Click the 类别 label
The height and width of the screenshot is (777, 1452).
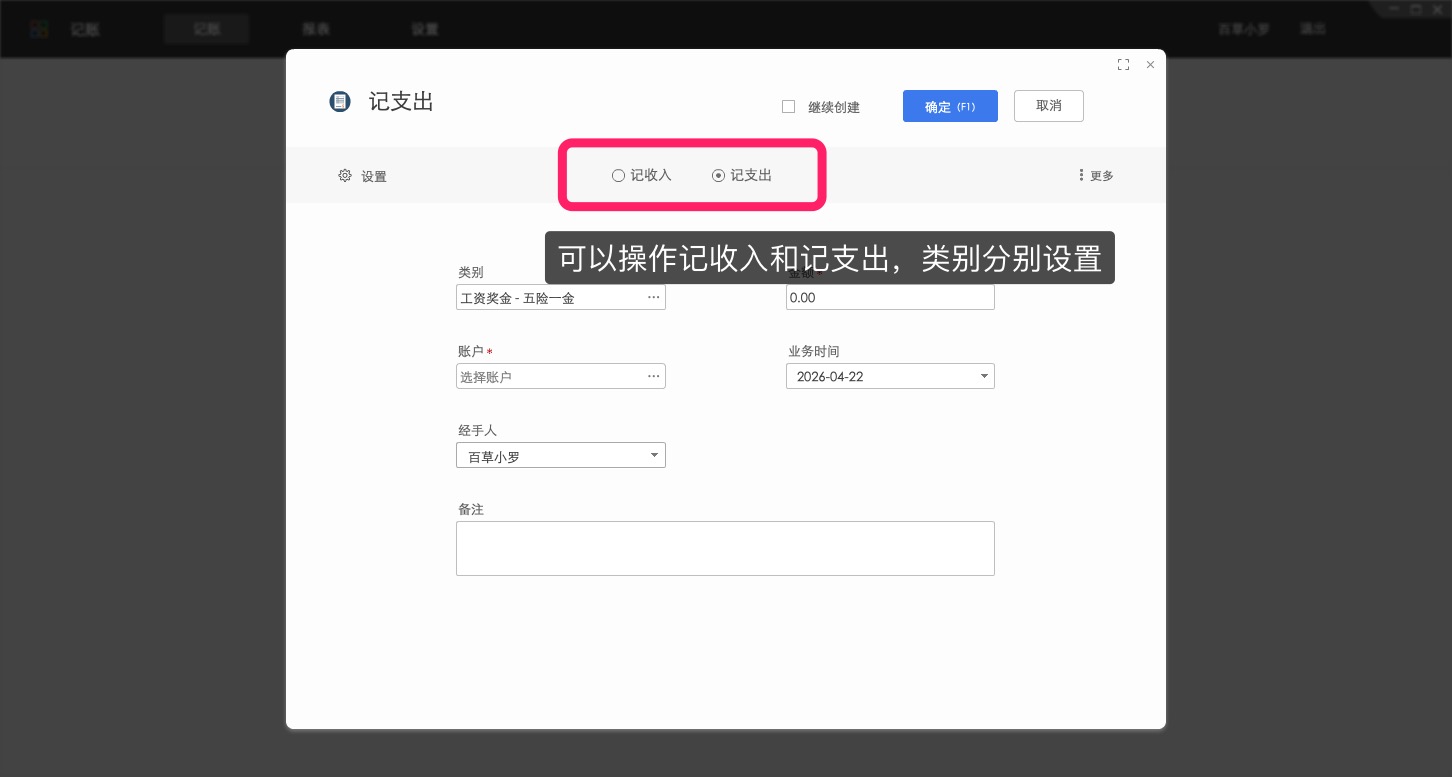471,272
